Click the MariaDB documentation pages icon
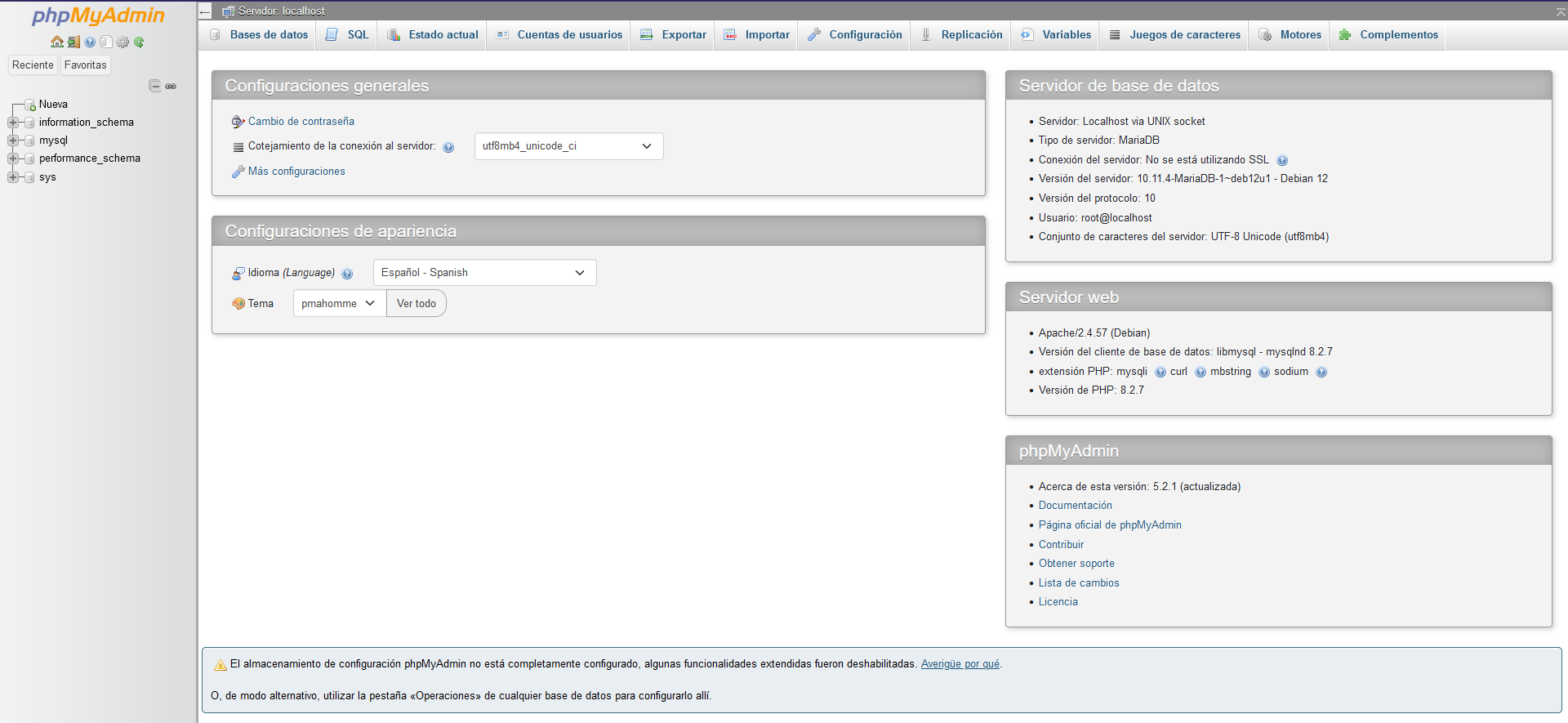Viewport: 1568px width, 723px height. click(106, 42)
